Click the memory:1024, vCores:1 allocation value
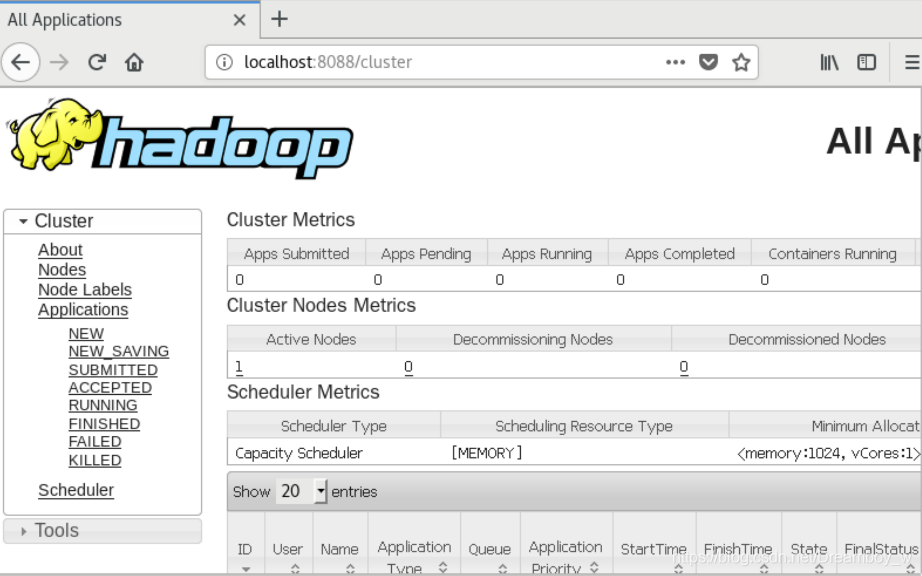 [829, 453]
